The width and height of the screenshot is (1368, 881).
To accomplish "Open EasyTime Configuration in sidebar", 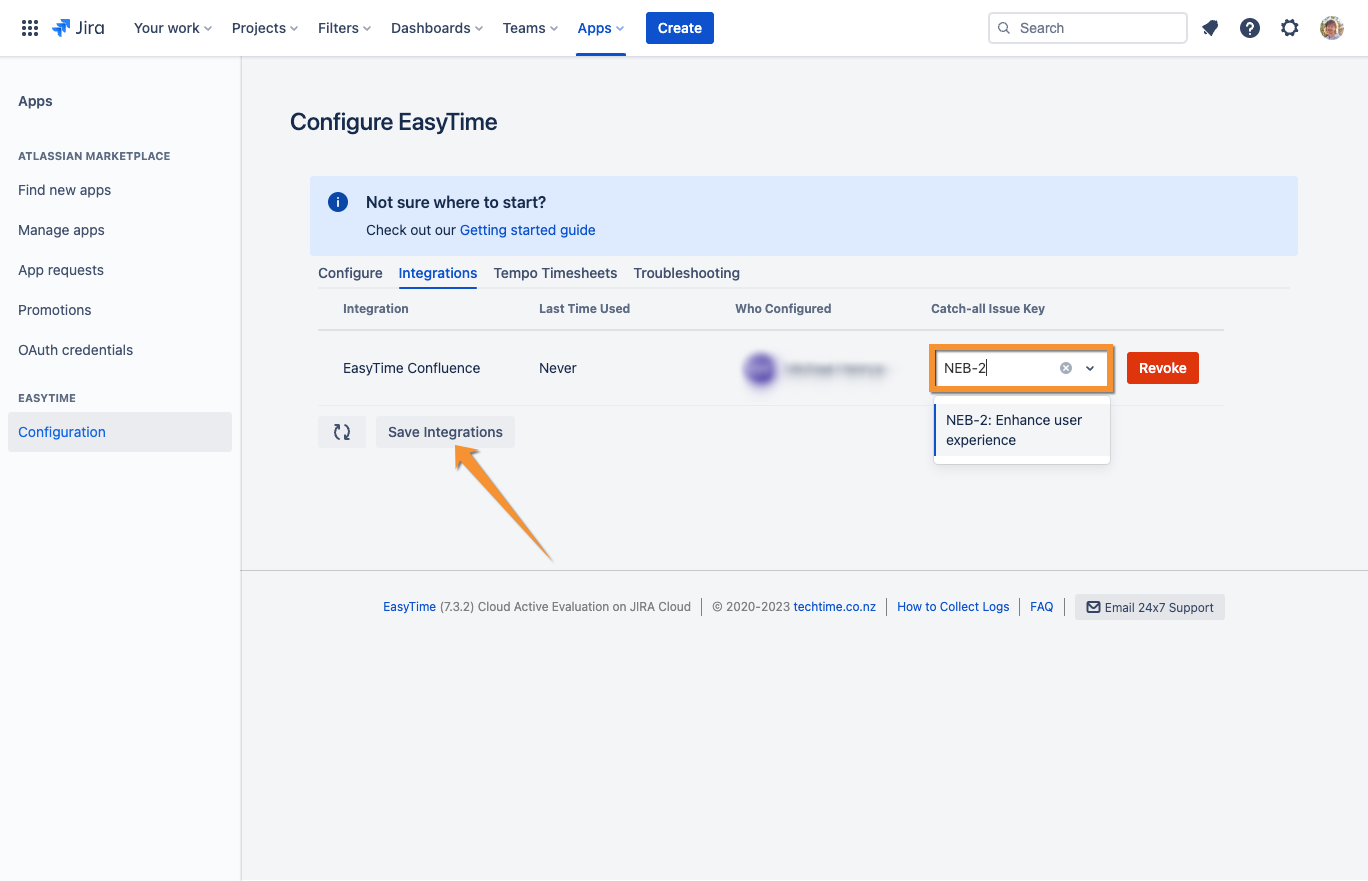I will (x=120, y=432).
